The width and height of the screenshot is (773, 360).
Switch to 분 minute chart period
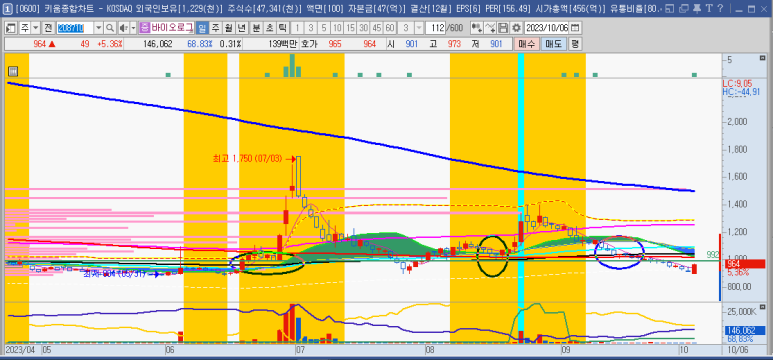point(256,28)
